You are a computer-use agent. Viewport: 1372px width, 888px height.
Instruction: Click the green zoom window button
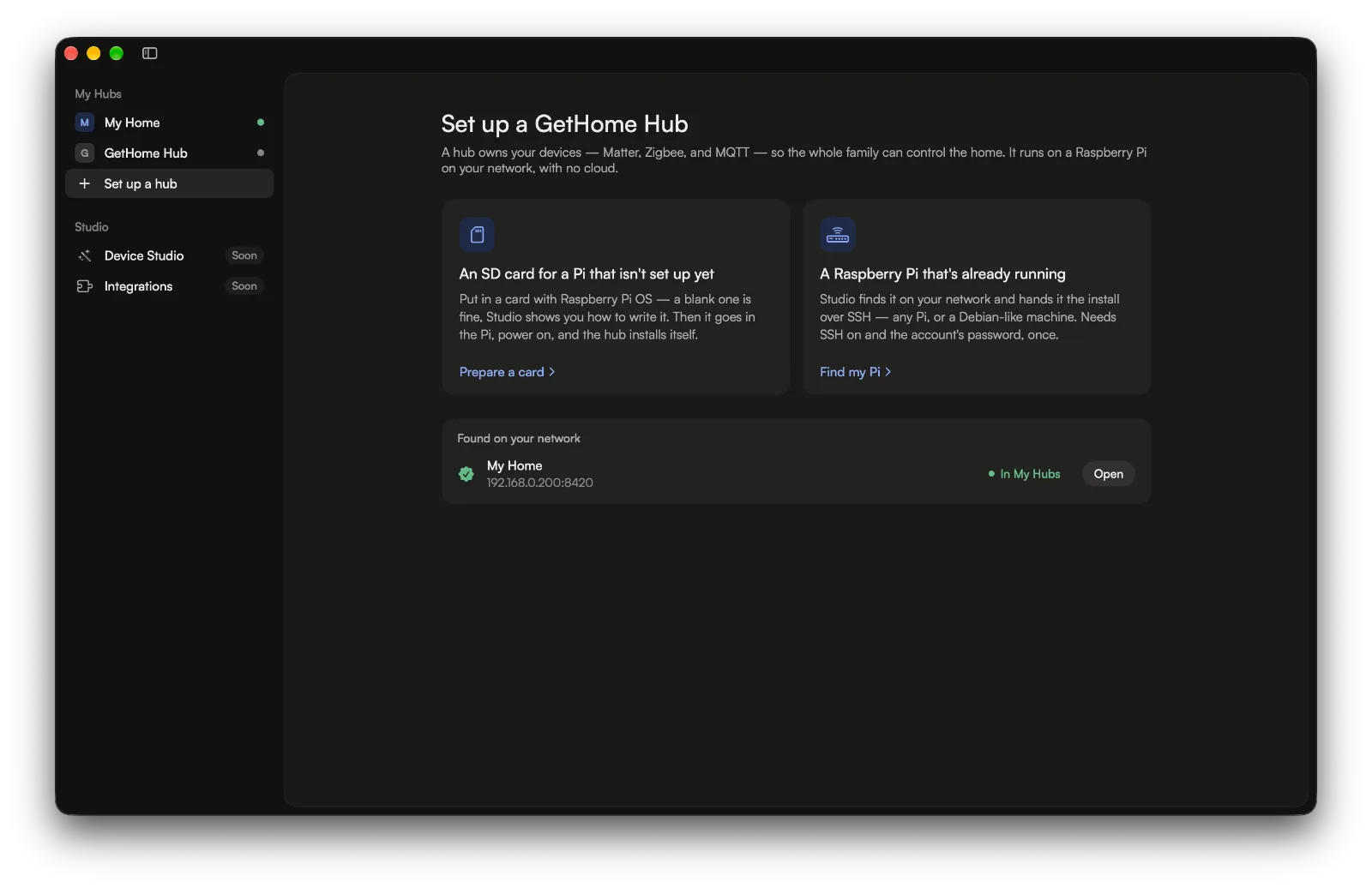pyautogui.click(x=117, y=53)
